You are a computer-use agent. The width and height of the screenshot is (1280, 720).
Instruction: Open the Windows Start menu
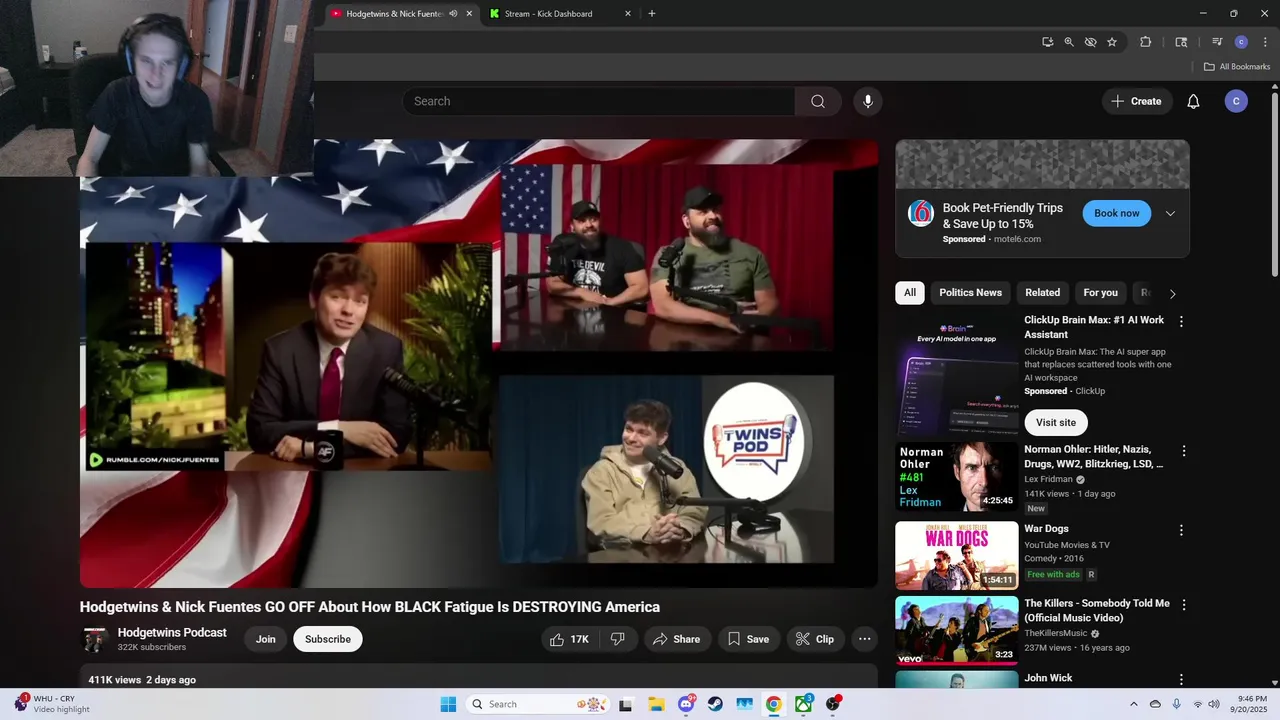(448, 704)
